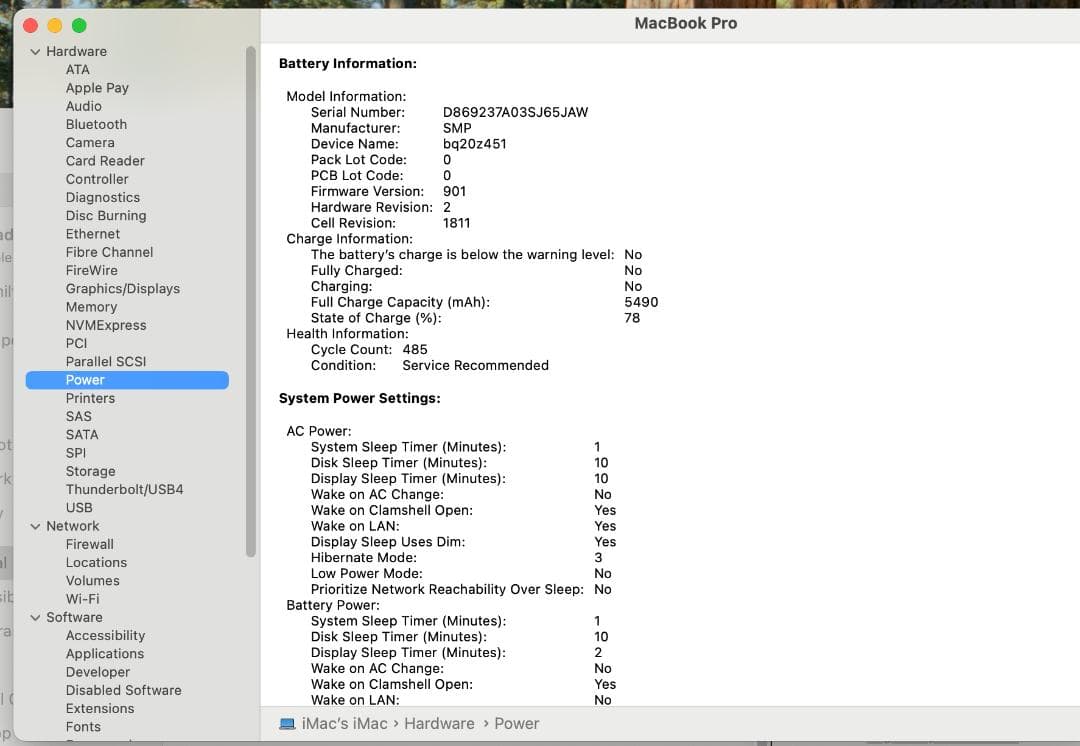Open the Camera hardware section
Viewport: 1080px width, 746px height.
[x=90, y=142]
